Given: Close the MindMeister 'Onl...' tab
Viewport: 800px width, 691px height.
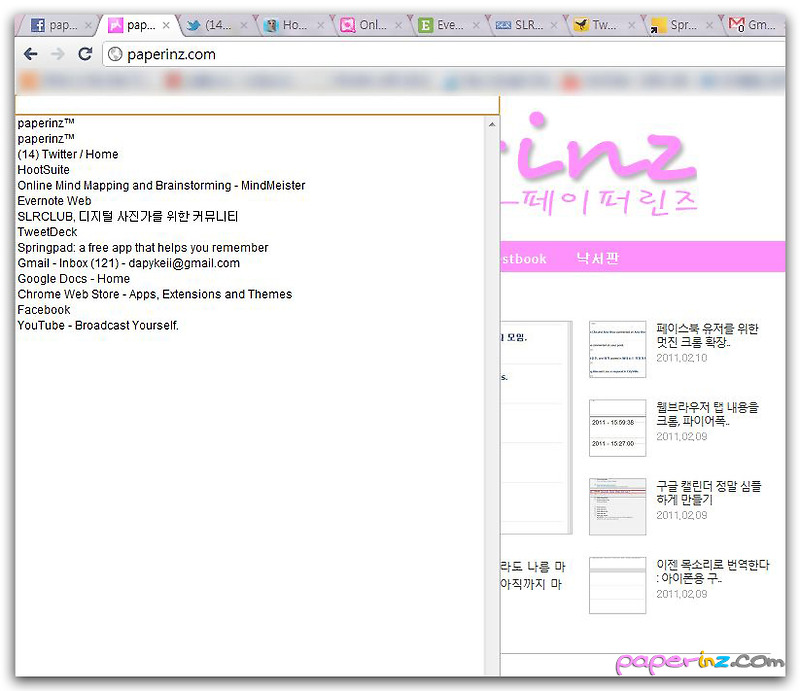Looking at the screenshot, I should click(x=398, y=25).
